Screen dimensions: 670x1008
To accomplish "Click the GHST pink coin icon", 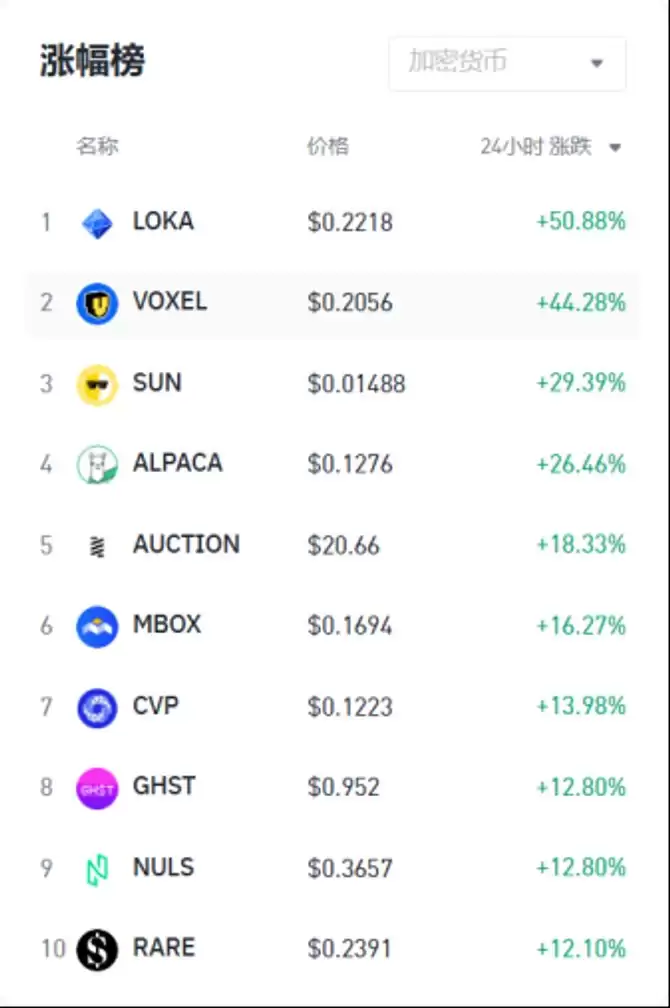I will [x=97, y=788].
